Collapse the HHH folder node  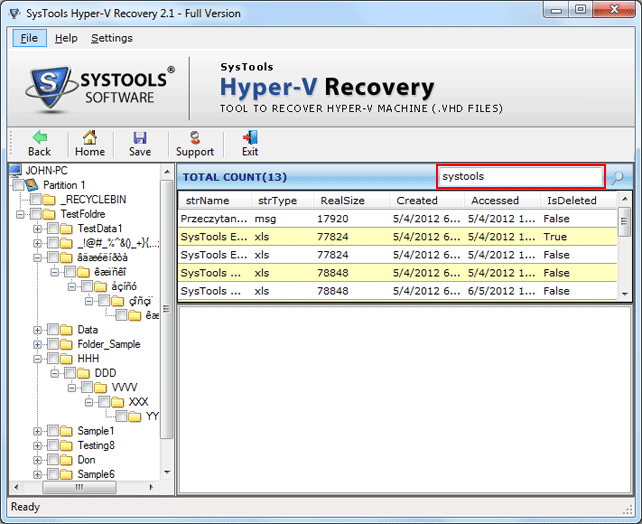[38, 359]
